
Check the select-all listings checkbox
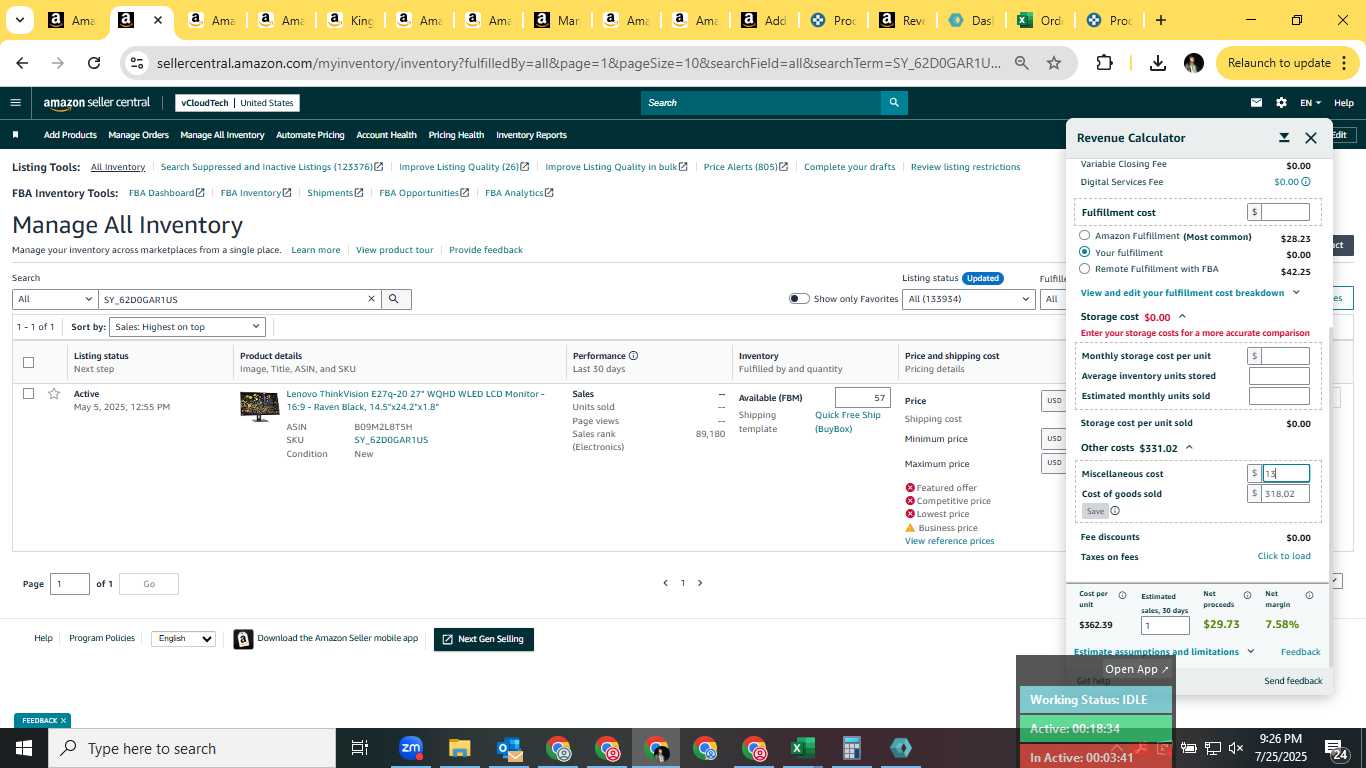pos(28,362)
